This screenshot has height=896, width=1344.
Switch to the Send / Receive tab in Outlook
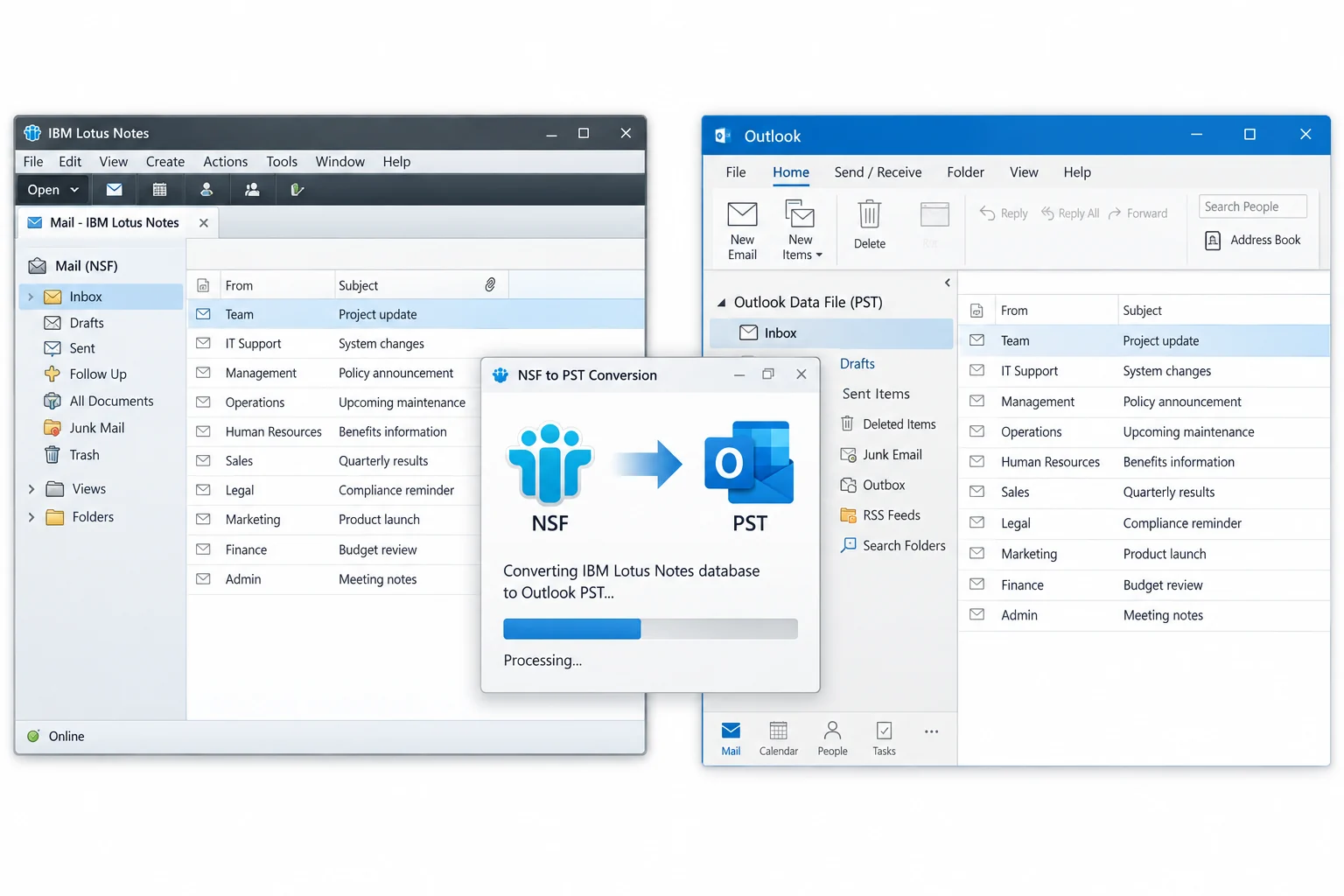[x=878, y=172]
